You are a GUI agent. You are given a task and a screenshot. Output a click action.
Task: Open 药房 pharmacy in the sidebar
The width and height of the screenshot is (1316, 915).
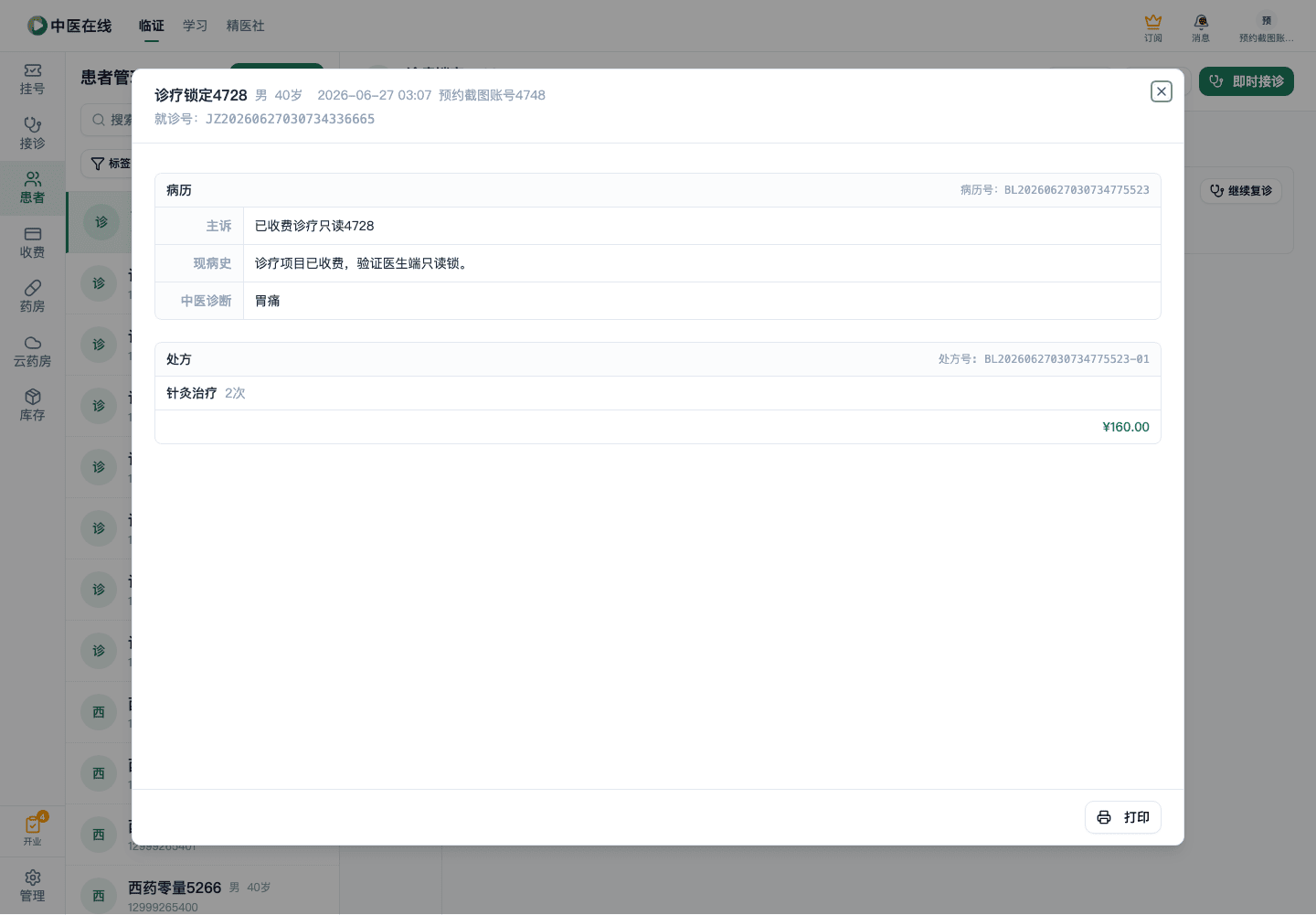click(33, 297)
